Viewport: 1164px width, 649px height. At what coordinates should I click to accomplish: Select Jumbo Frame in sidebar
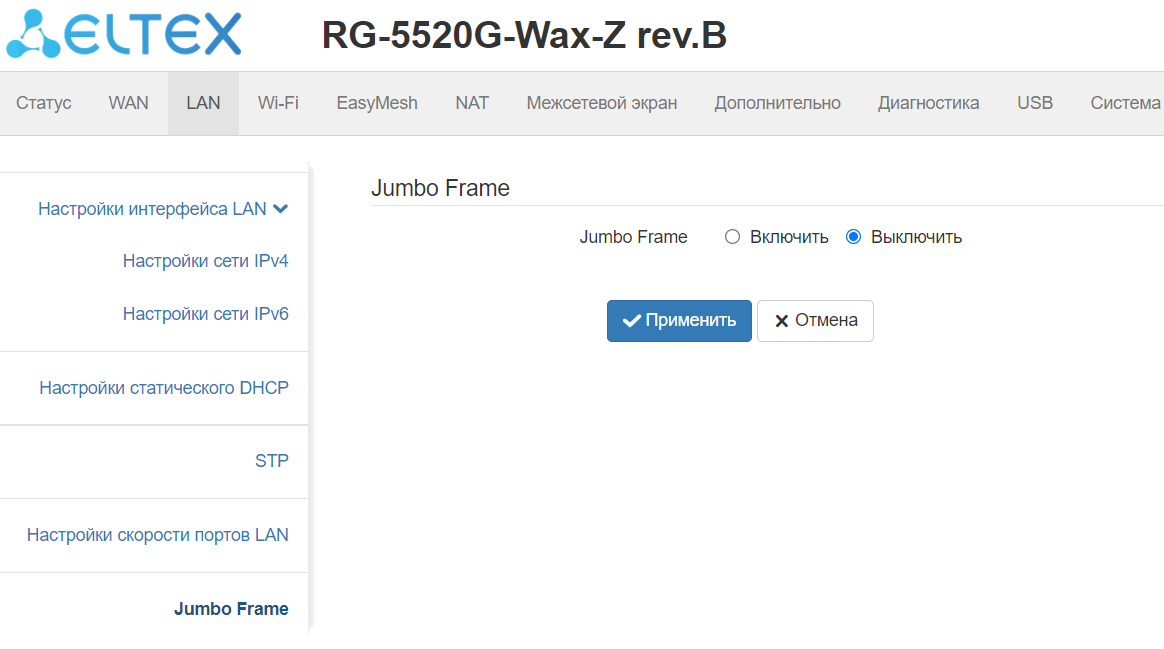231,609
